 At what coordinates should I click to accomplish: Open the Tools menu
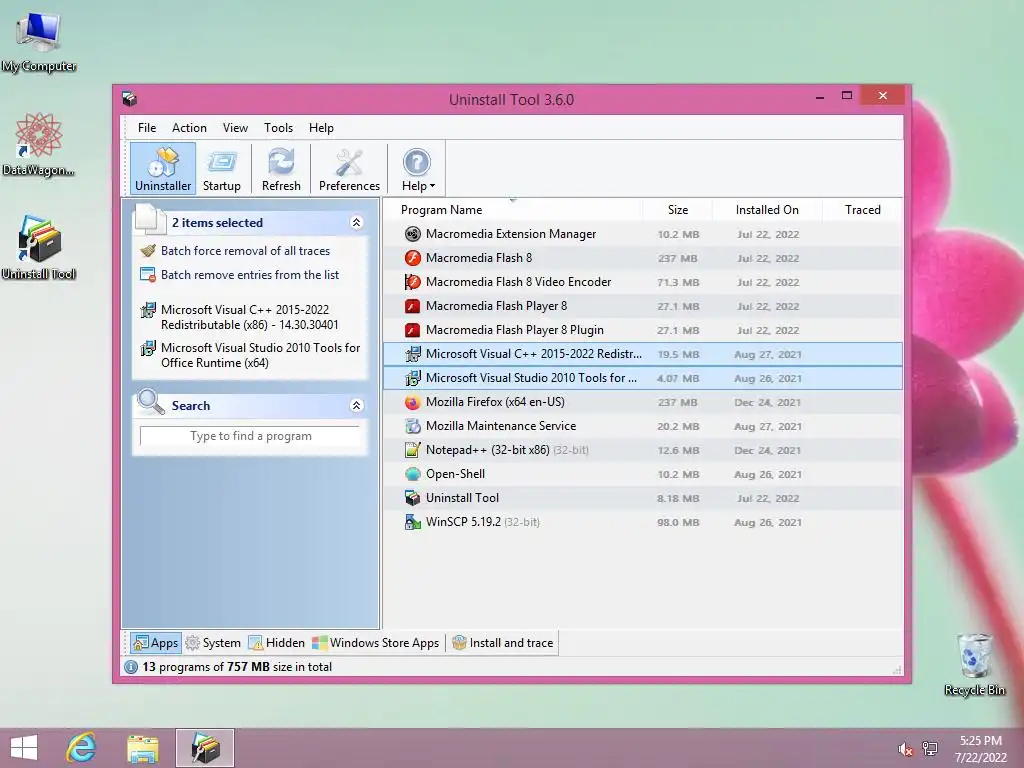[278, 128]
